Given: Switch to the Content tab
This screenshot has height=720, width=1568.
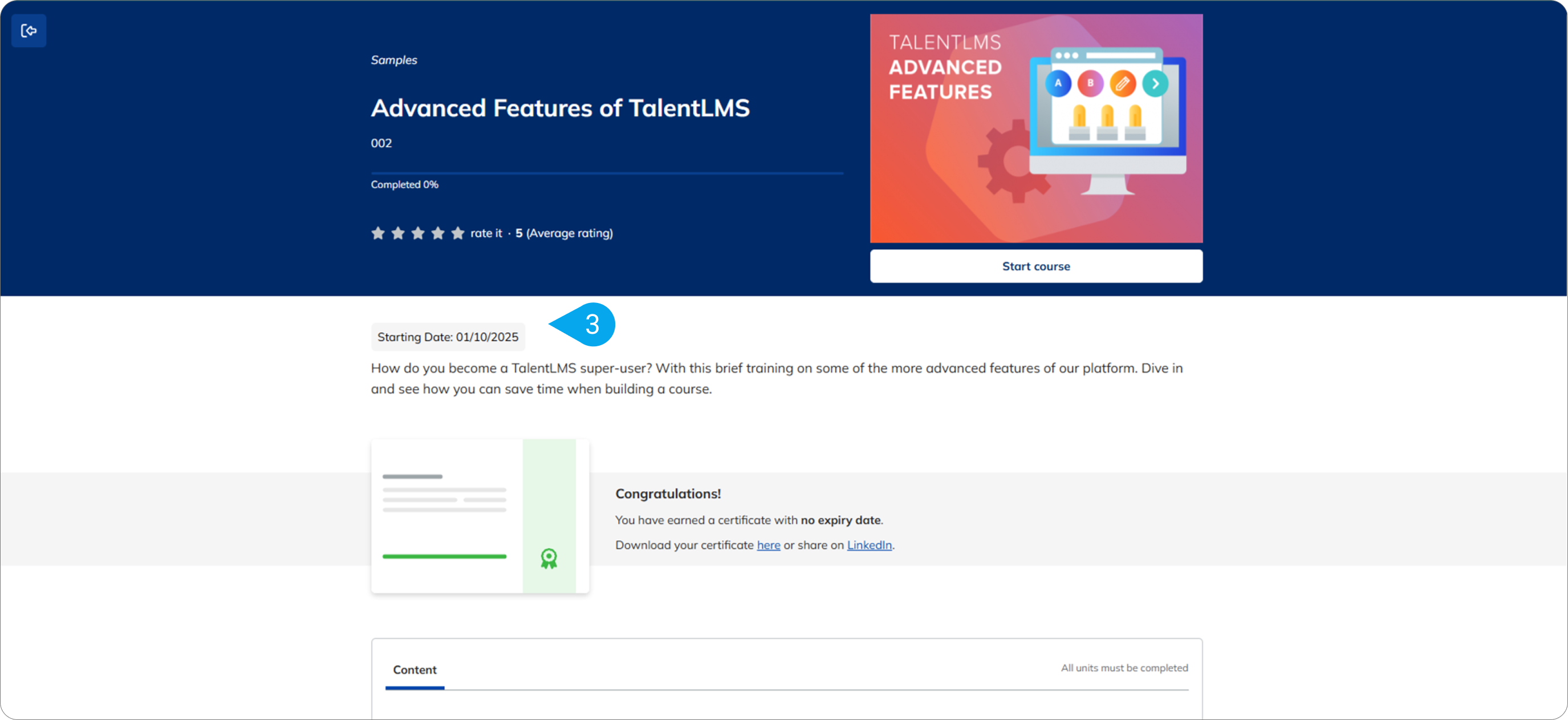Looking at the screenshot, I should pos(415,669).
